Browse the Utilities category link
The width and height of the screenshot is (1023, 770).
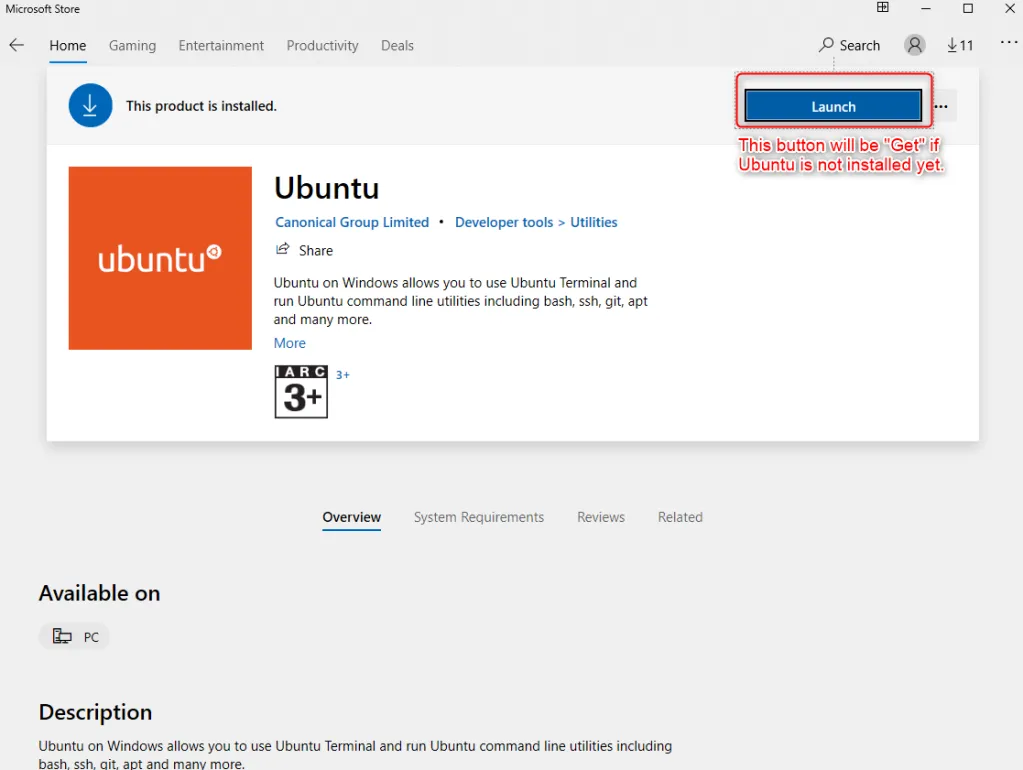[x=593, y=222]
